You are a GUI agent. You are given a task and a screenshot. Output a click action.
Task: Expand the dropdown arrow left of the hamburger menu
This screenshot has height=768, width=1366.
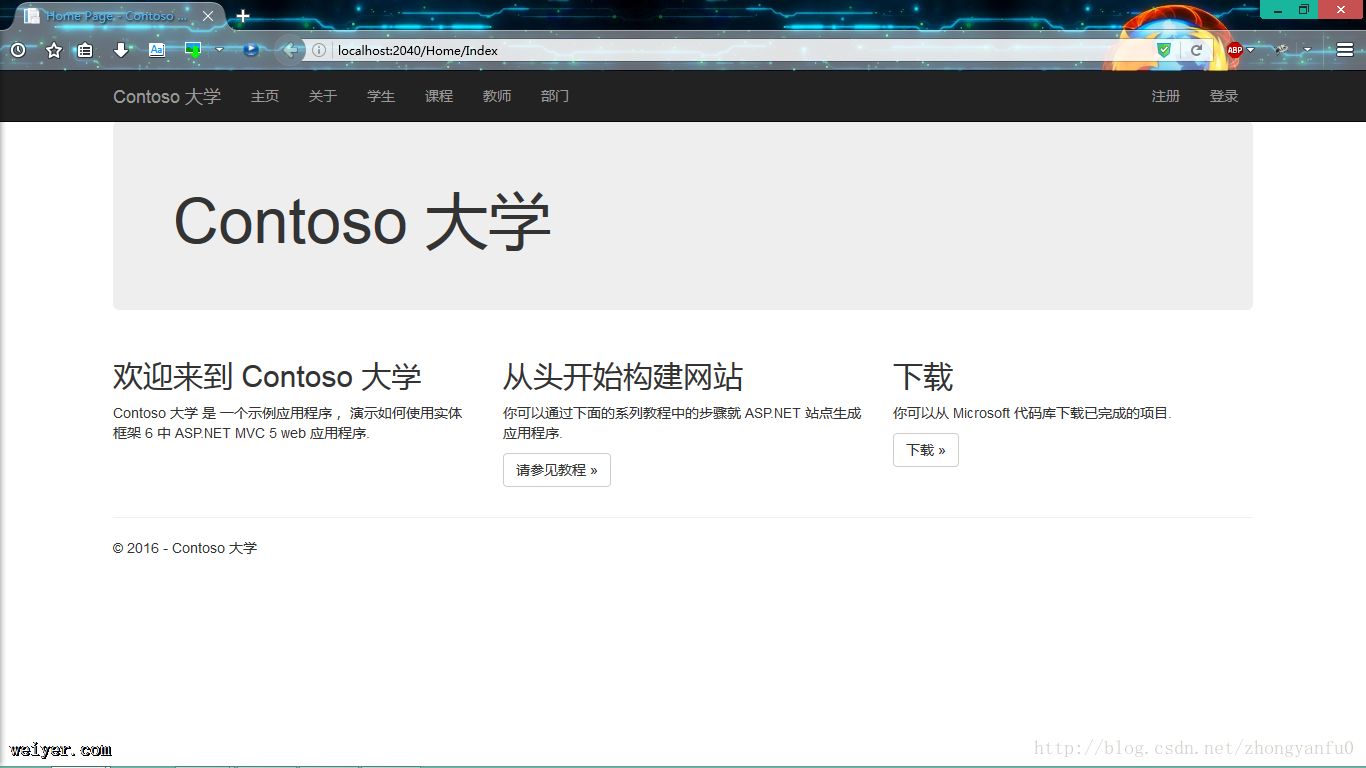(x=1307, y=50)
